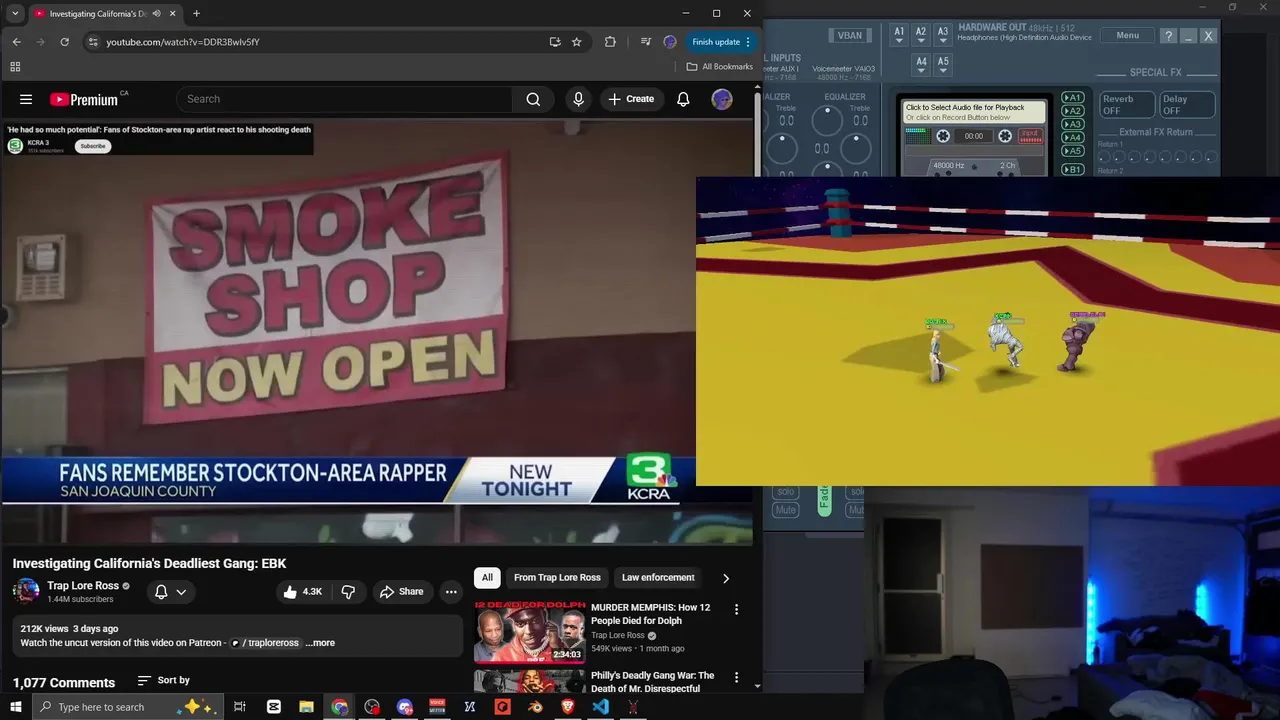
Task: Reload the page in Chrome
Action: pos(65,42)
